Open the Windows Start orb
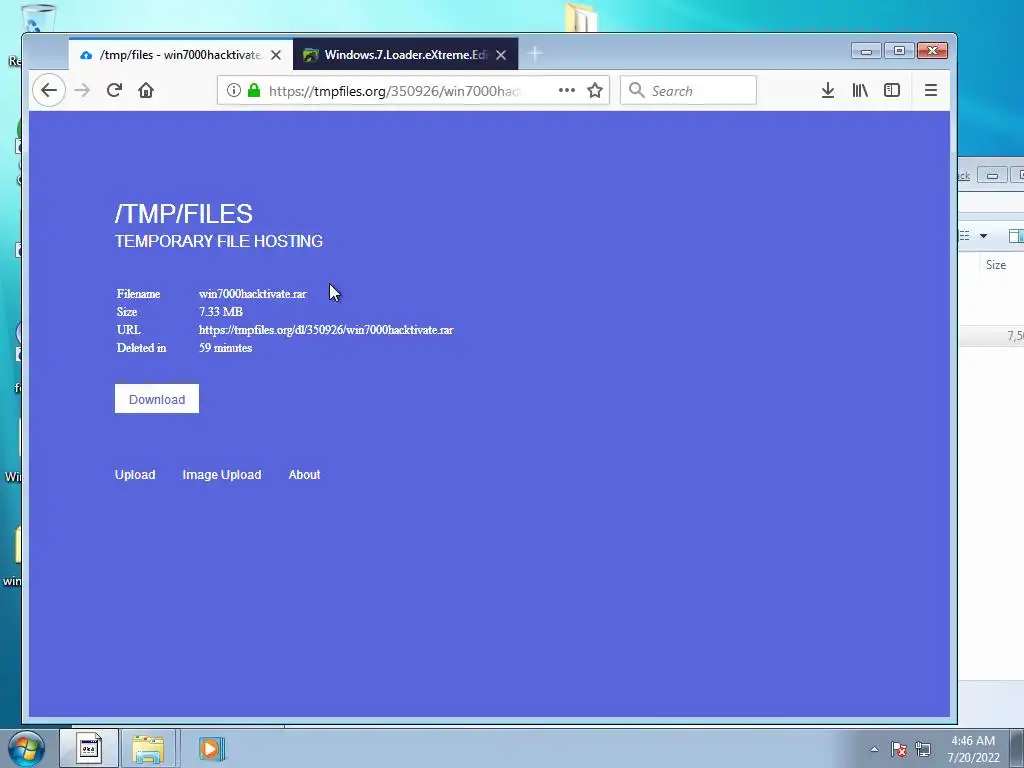 point(25,748)
